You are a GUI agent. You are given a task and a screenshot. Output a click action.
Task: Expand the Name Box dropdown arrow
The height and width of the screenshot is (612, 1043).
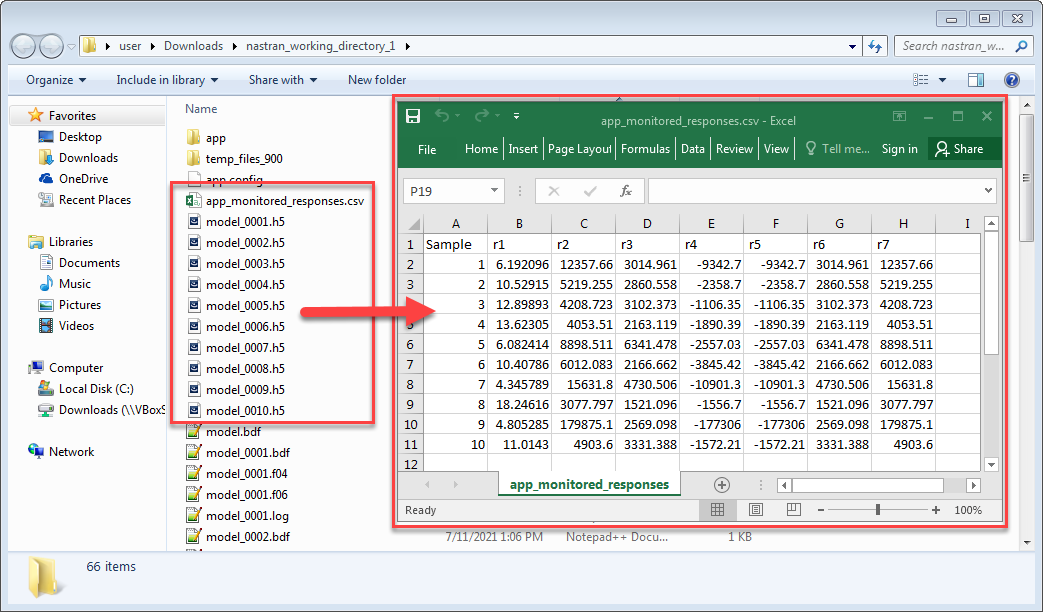point(494,191)
